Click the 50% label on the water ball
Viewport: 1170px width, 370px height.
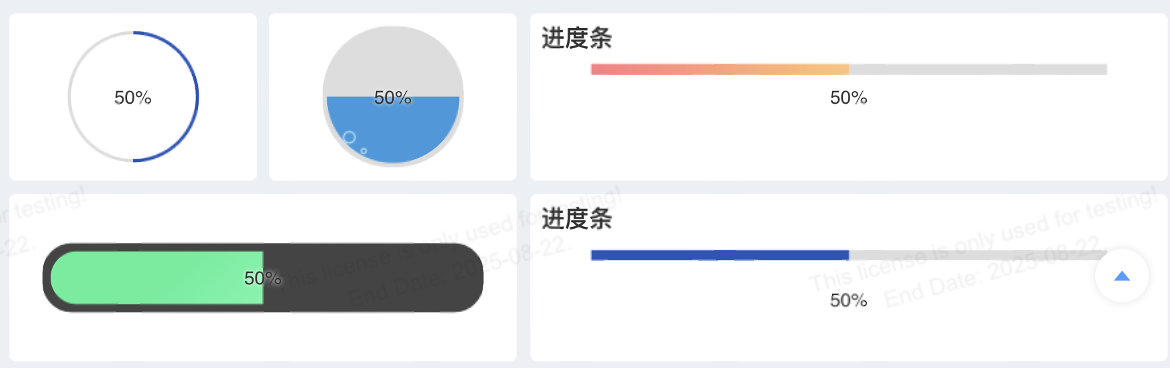coord(393,98)
